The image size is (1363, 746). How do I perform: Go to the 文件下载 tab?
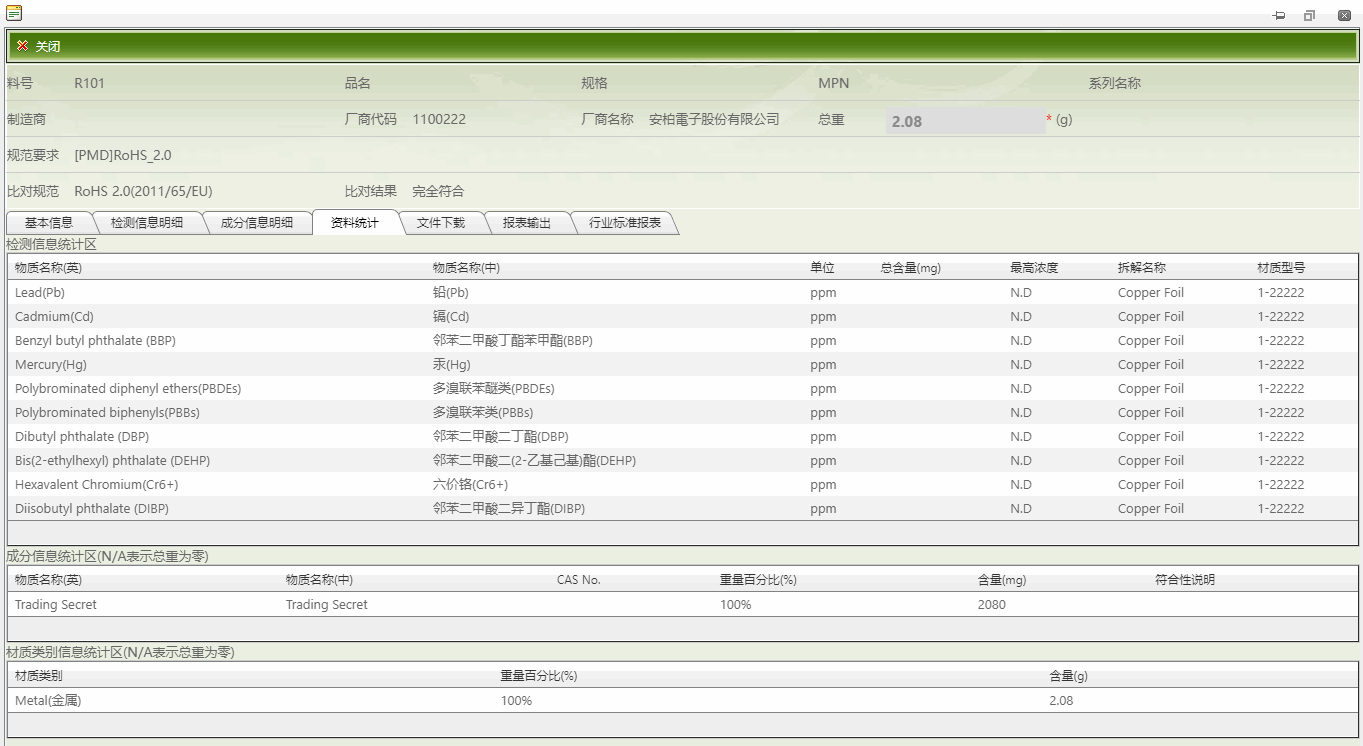pos(441,223)
